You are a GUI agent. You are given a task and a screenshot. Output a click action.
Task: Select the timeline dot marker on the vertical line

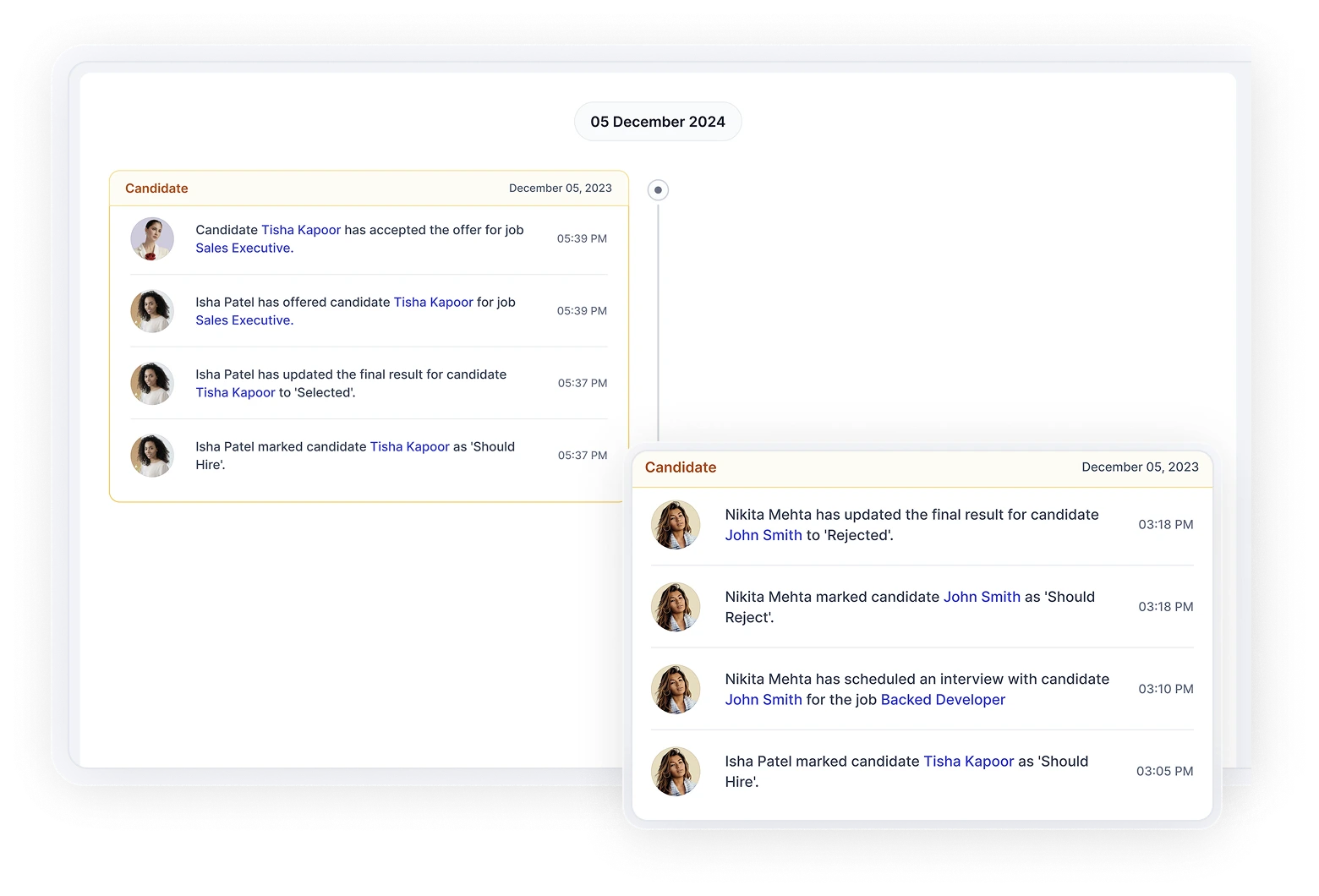pos(658,189)
